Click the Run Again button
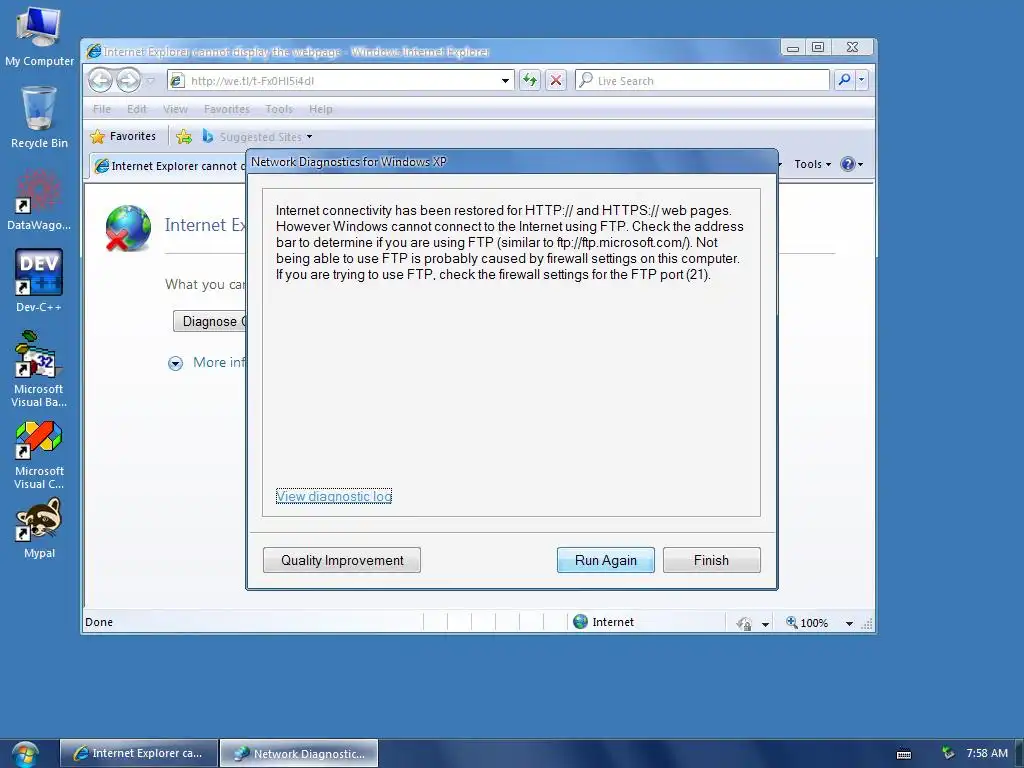Viewport: 1024px width, 768px height. pyautogui.click(x=605, y=560)
